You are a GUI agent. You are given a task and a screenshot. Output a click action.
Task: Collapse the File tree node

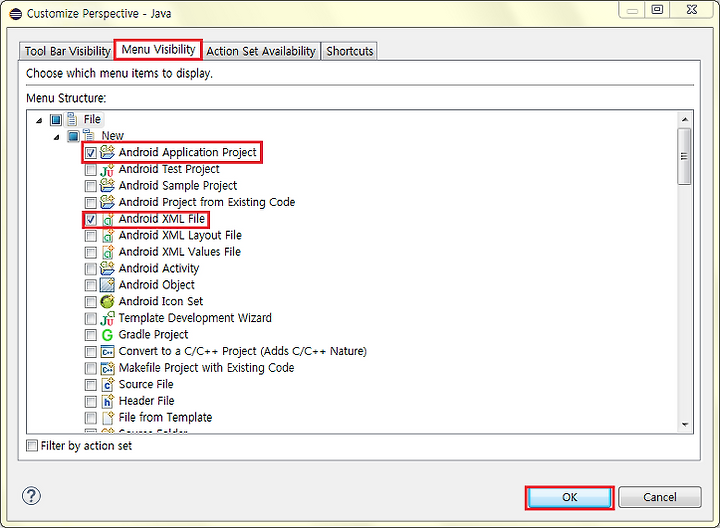pyautogui.click(x=39, y=120)
